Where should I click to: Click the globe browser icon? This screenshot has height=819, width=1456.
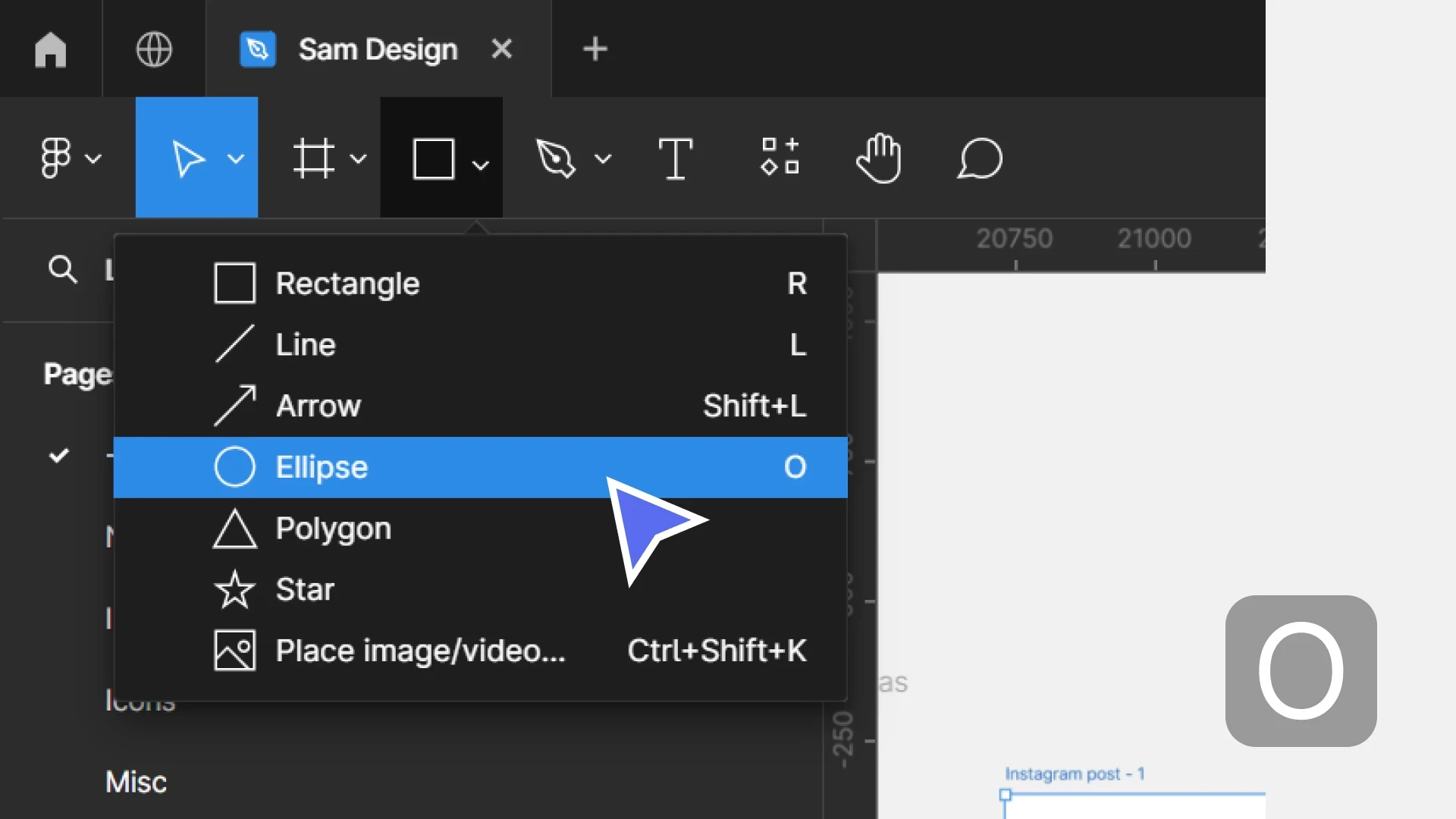(x=154, y=49)
